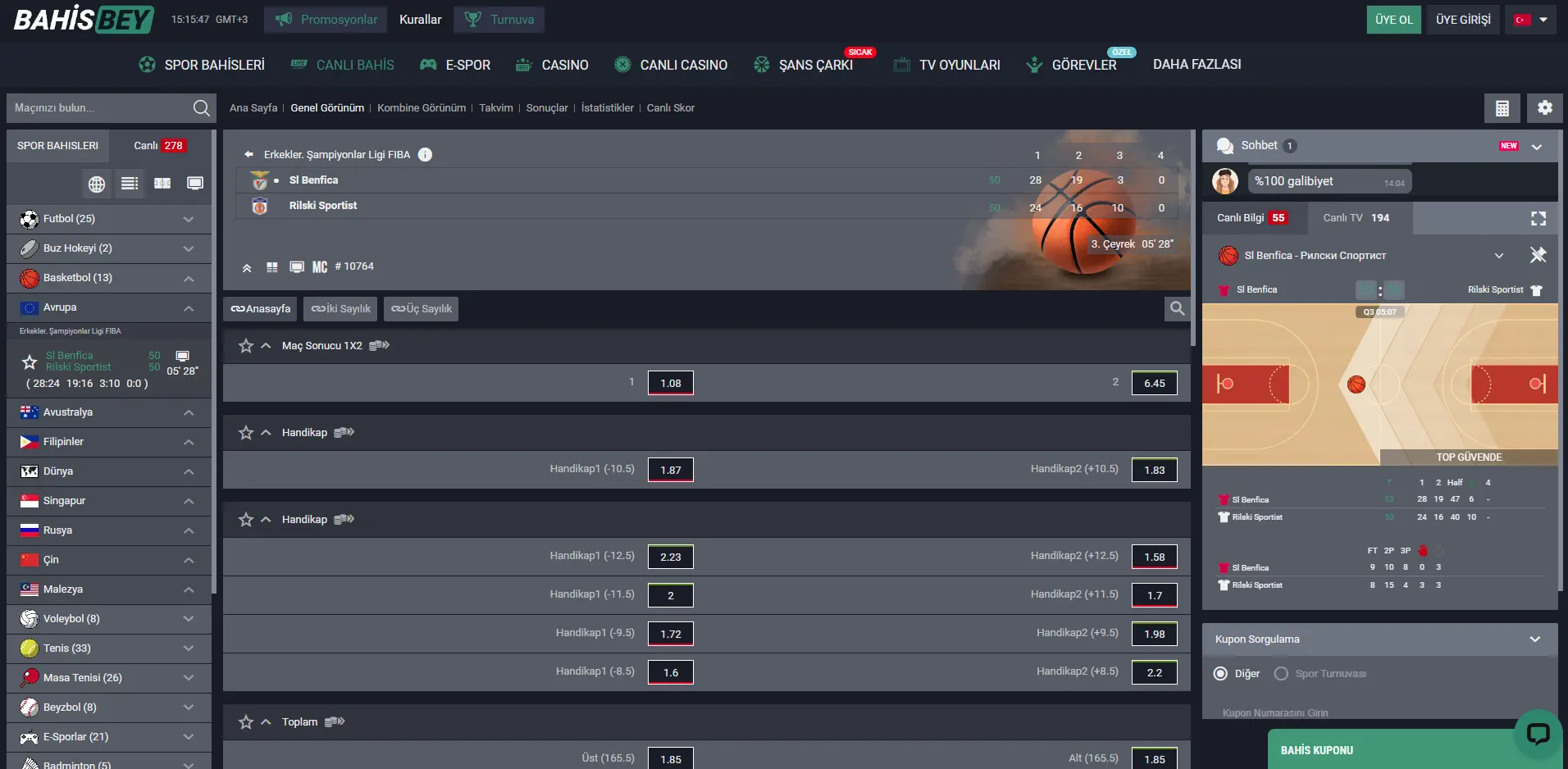Favorite the Handikap (-10.5) market star
Image resolution: width=1568 pixels, height=769 pixels.
[x=246, y=433]
